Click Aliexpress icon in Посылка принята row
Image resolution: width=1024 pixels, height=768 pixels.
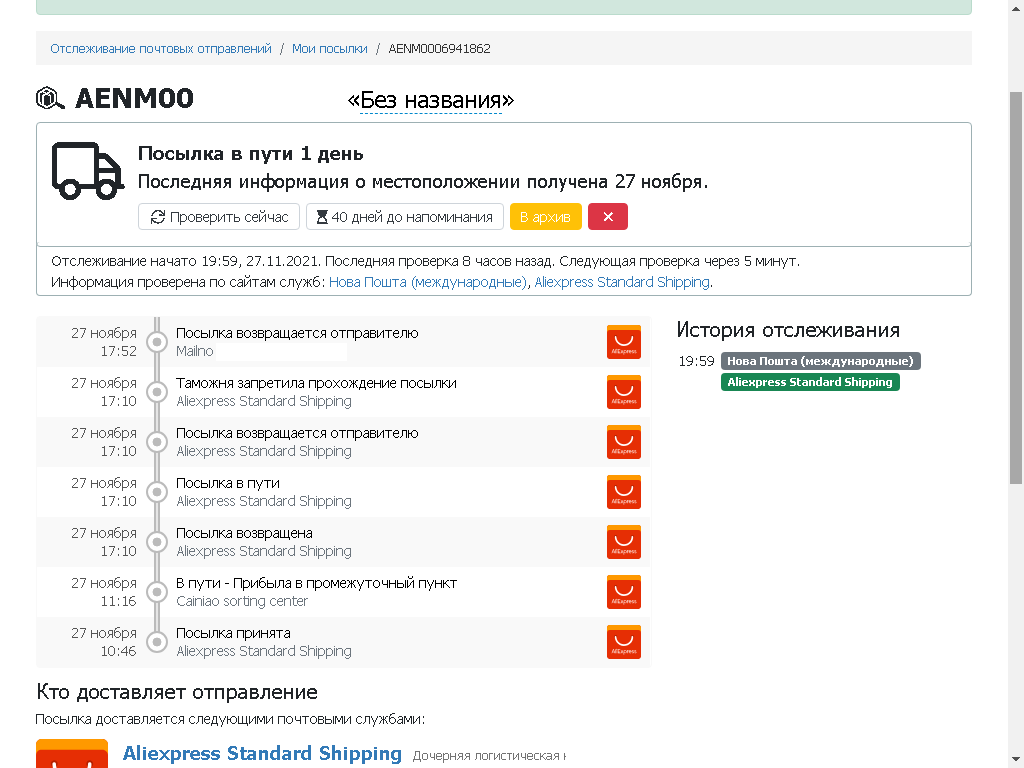(x=624, y=642)
